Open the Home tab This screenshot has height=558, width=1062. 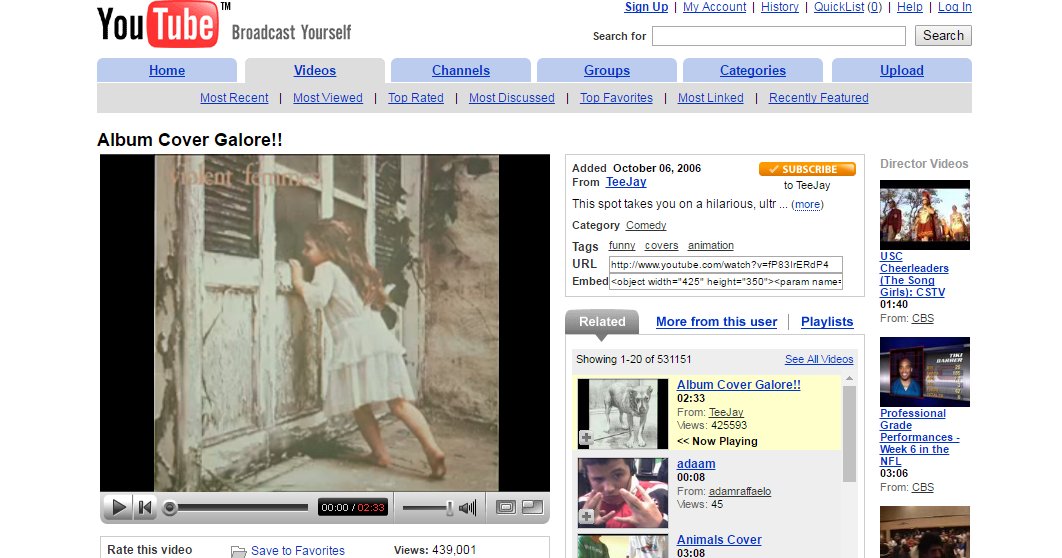[x=167, y=70]
